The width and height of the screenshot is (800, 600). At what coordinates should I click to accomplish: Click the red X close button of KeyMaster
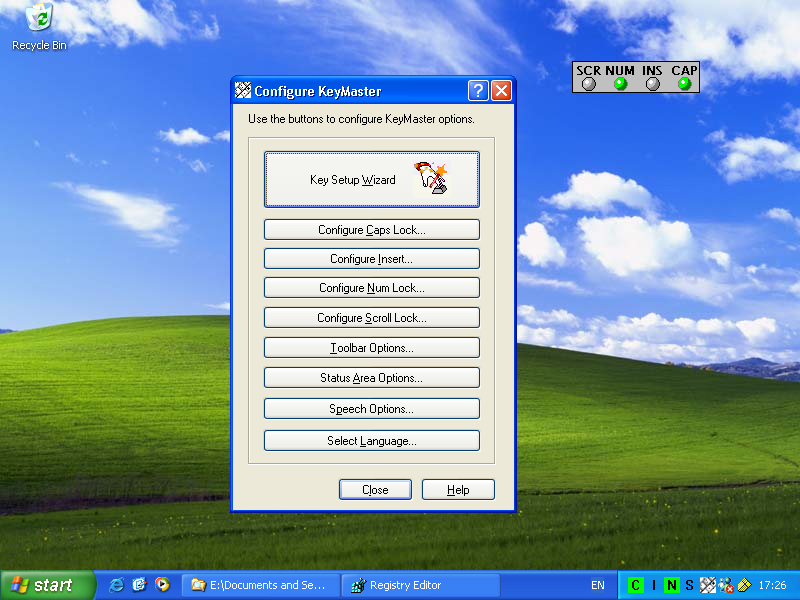pyautogui.click(x=502, y=91)
